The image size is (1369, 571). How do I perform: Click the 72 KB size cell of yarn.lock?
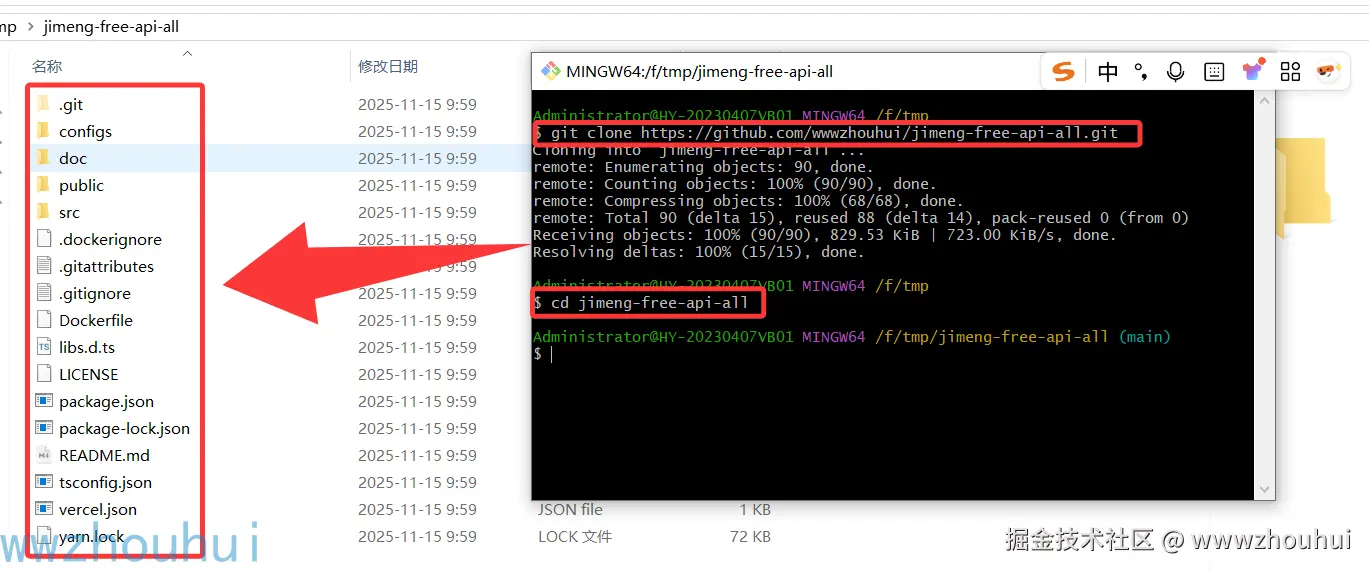[750, 536]
